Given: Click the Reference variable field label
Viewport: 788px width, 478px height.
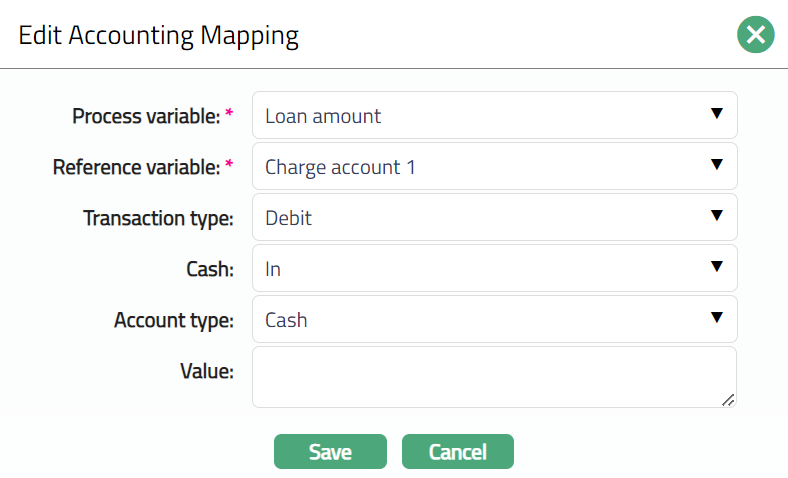Looking at the screenshot, I should (x=136, y=167).
